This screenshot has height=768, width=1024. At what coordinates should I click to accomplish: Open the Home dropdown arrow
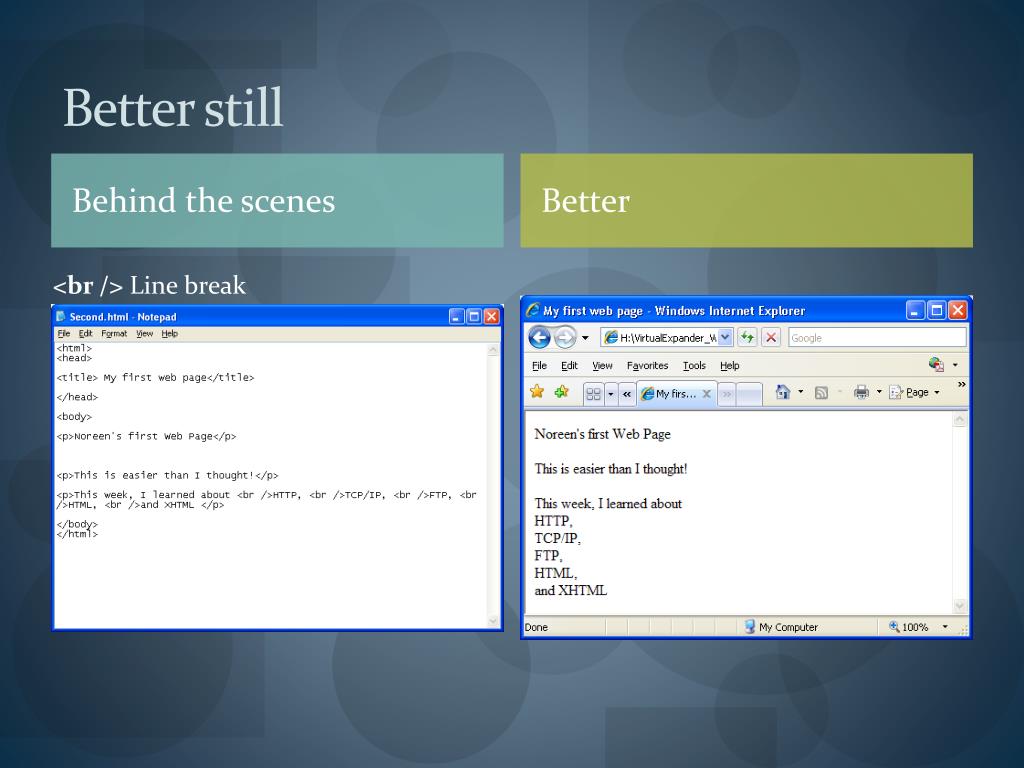(801, 392)
